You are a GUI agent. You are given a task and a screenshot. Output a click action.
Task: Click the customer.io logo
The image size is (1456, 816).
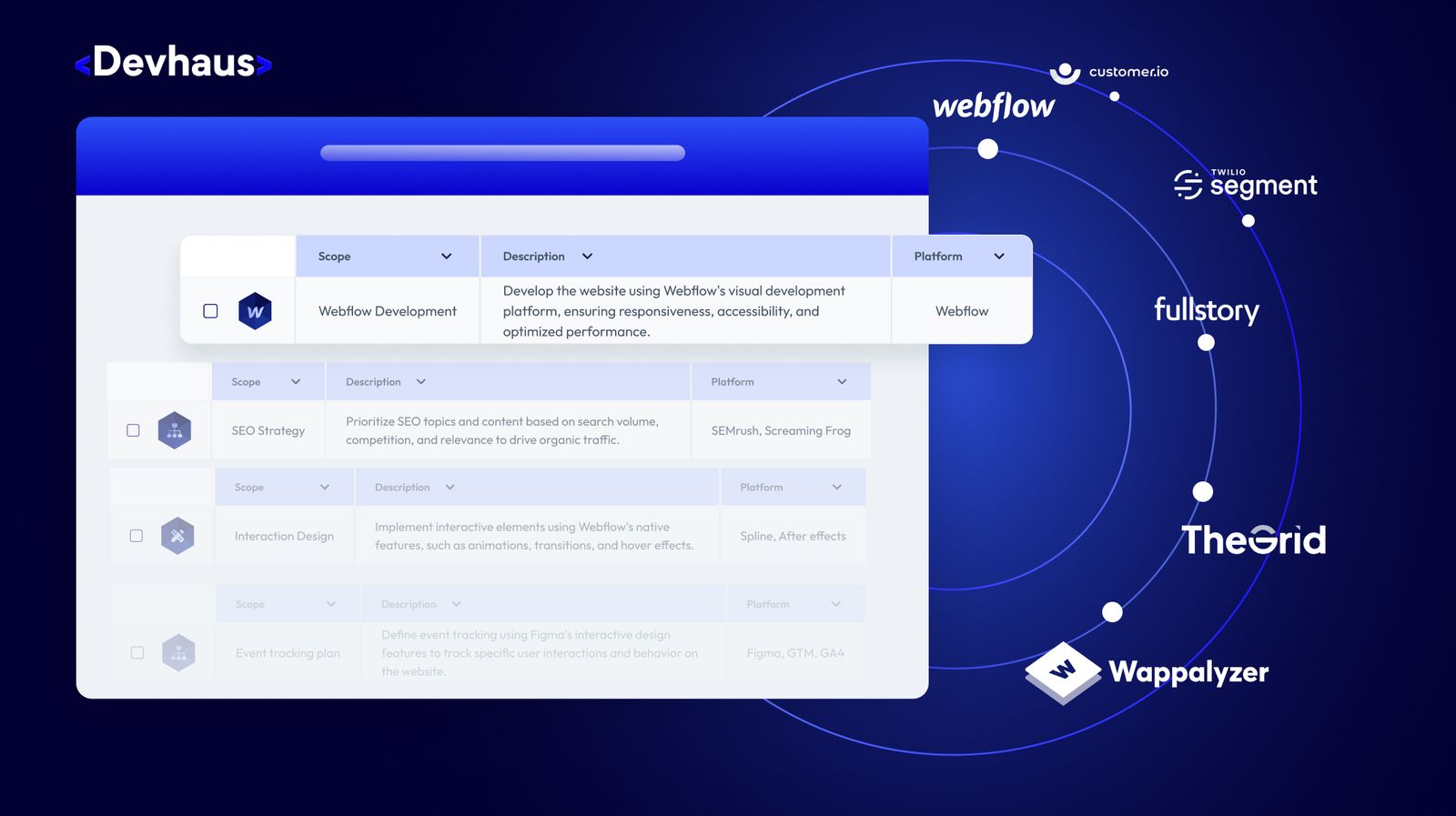[1109, 72]
